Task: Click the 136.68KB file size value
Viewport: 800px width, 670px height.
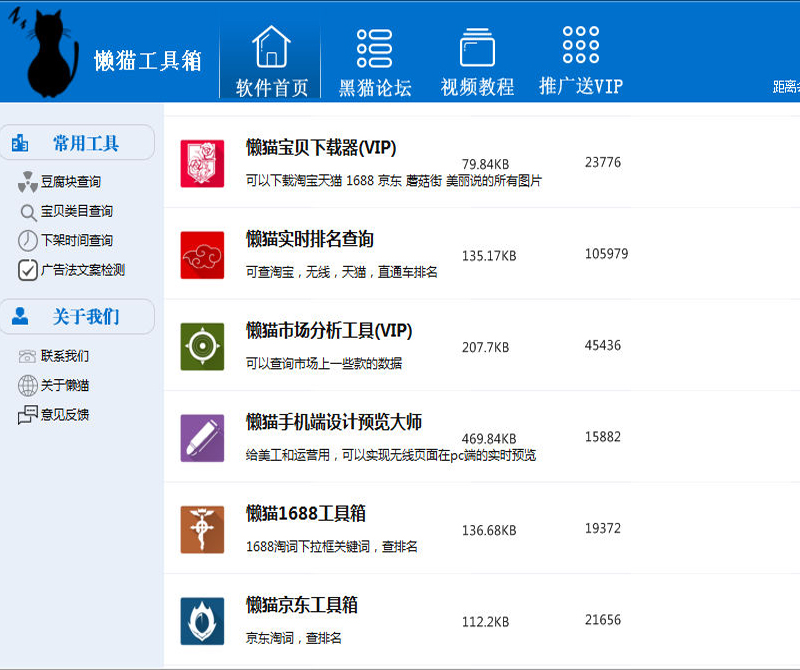Action: pyautogui.click(x=489, y=530)
